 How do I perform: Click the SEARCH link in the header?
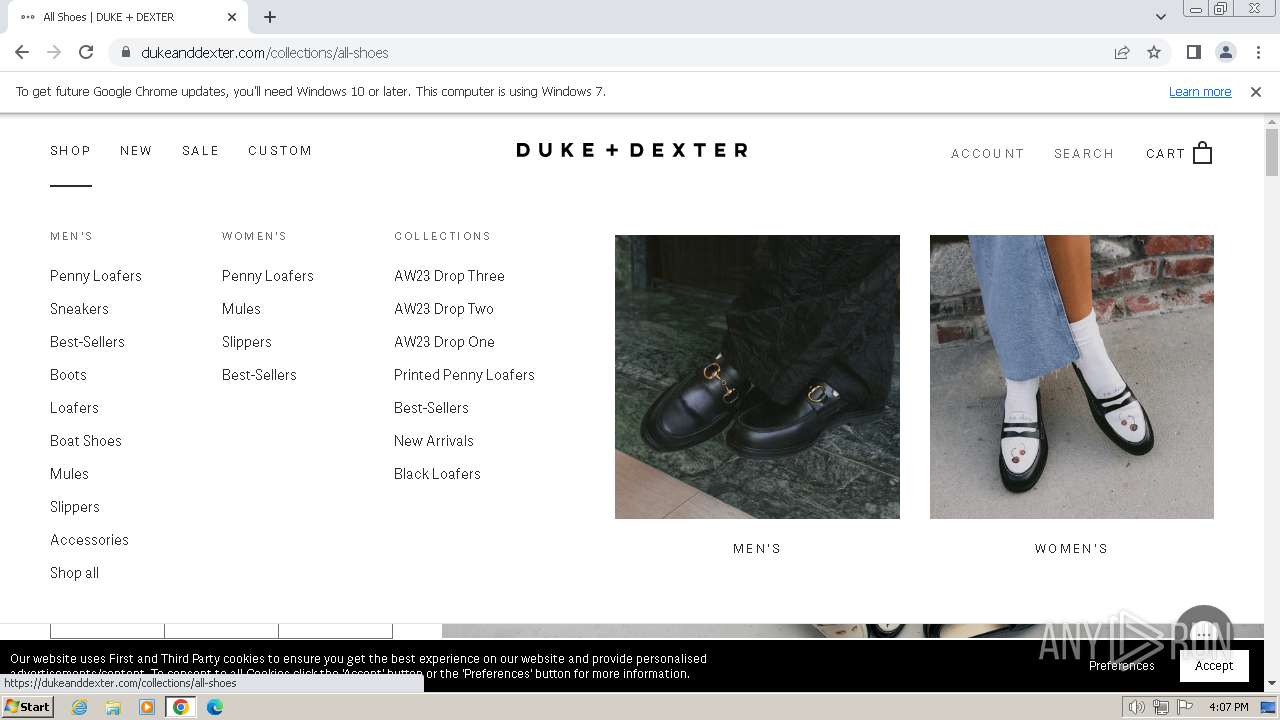pyautogui.click(x=1084, y=154)
